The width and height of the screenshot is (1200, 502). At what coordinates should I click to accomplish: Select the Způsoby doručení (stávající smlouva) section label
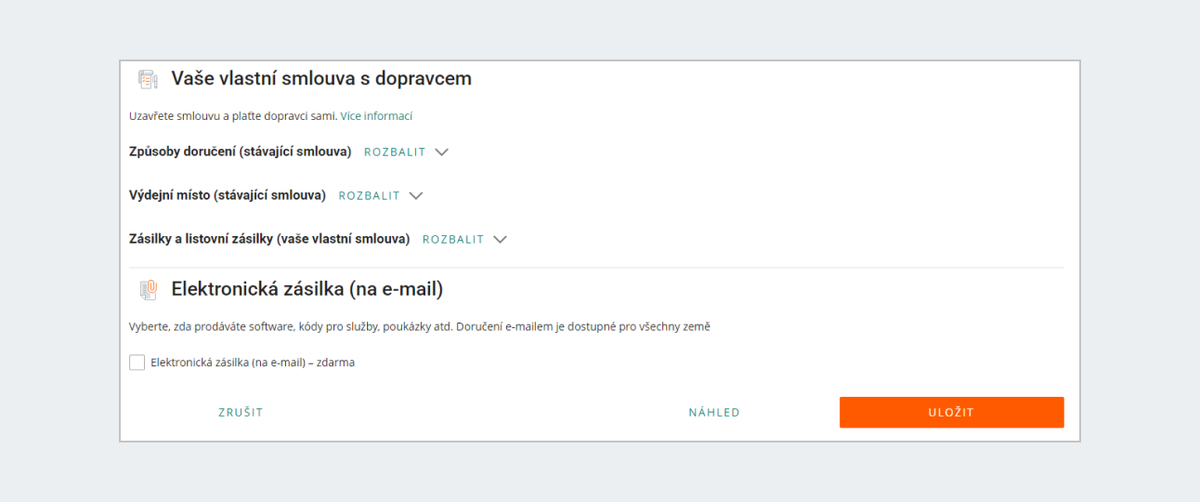pyautogui.click(x=241, y=152)
